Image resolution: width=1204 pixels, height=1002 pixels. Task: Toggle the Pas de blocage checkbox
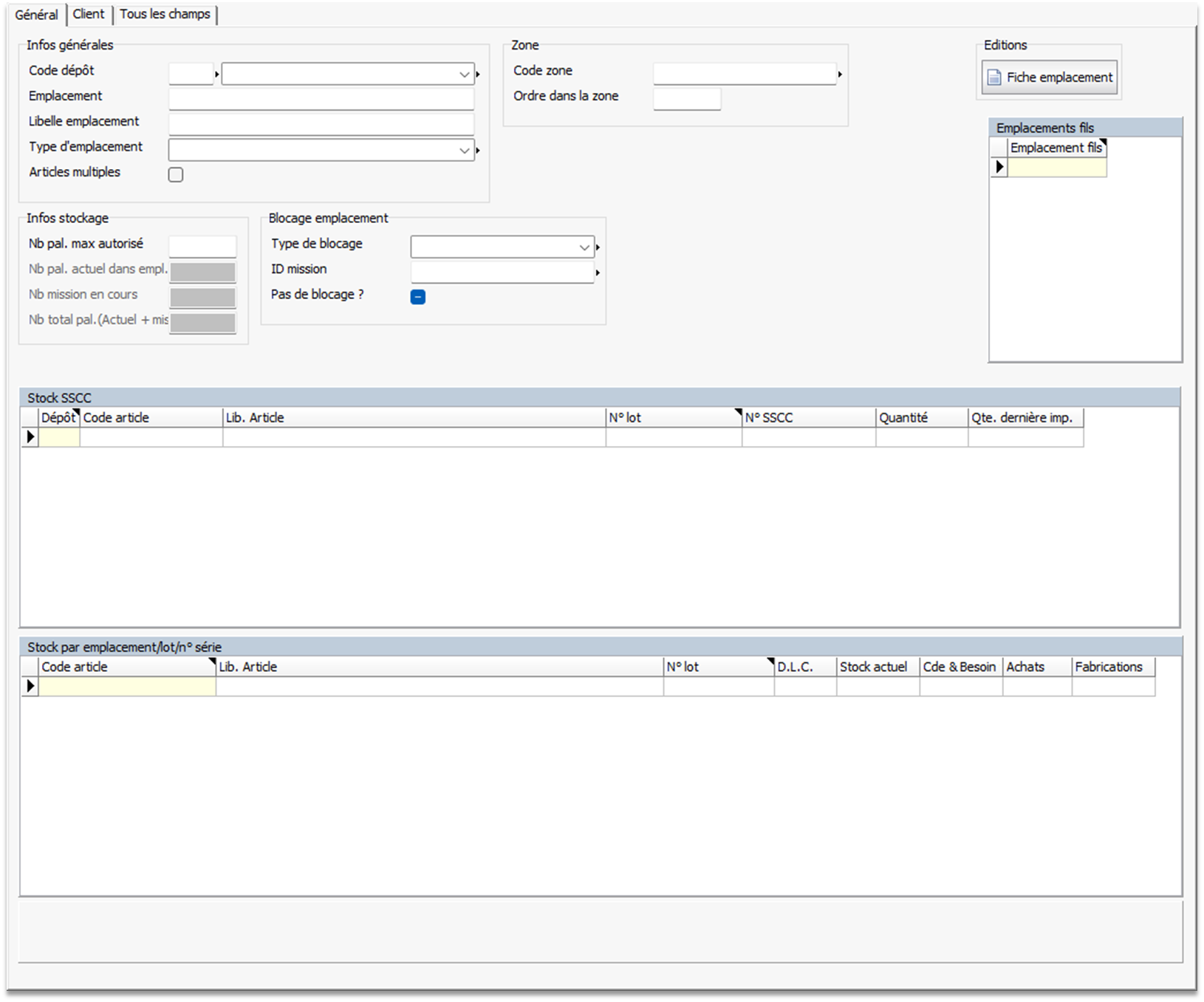point(418,297)
